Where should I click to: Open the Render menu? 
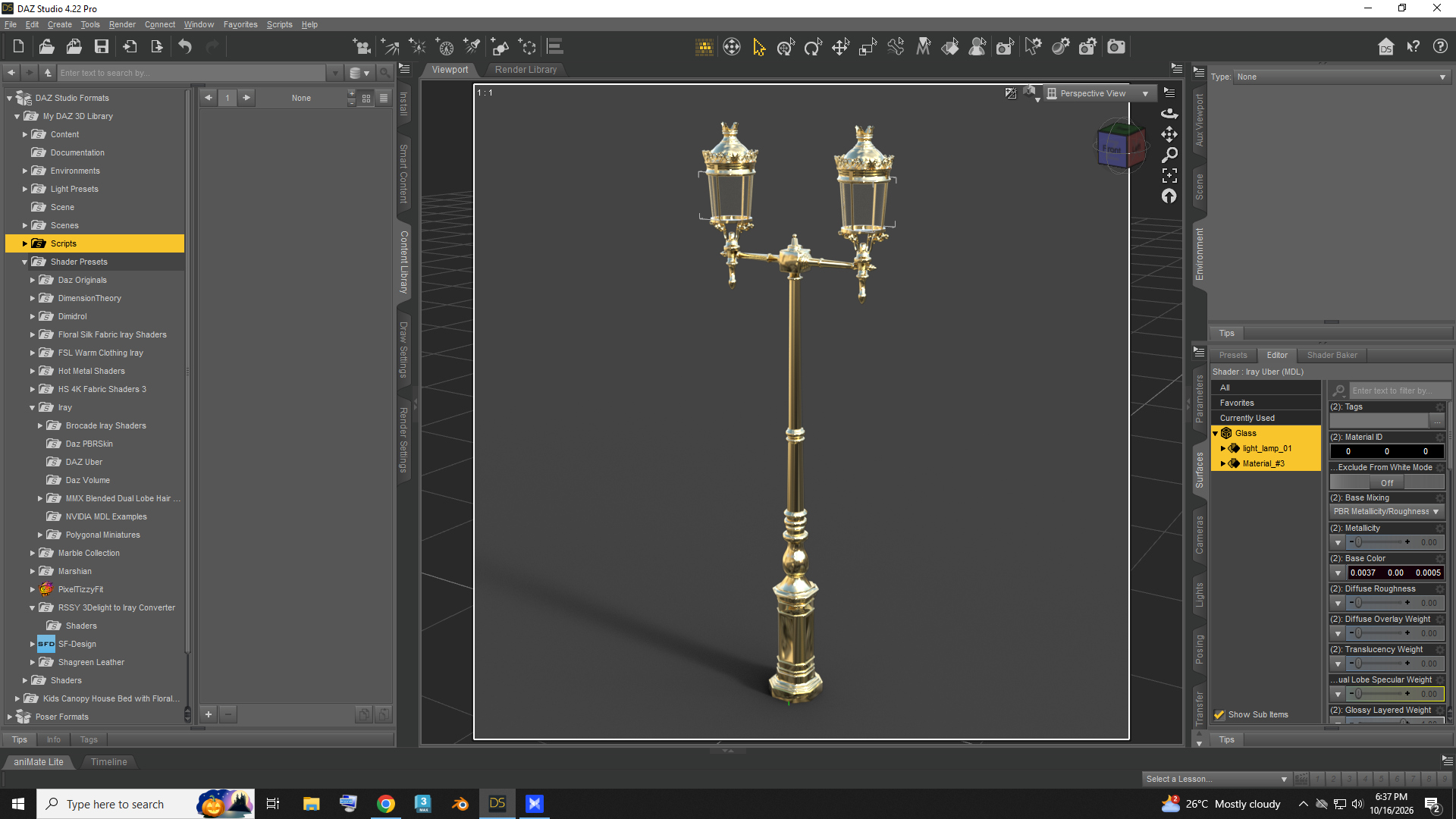coord(122,24)
